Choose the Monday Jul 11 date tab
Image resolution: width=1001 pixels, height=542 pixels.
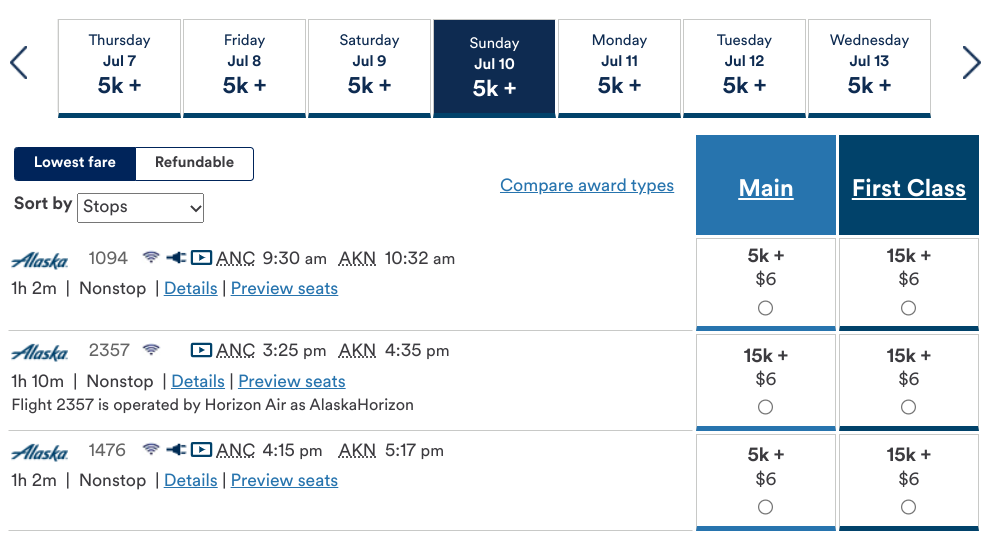coord(619,68)
